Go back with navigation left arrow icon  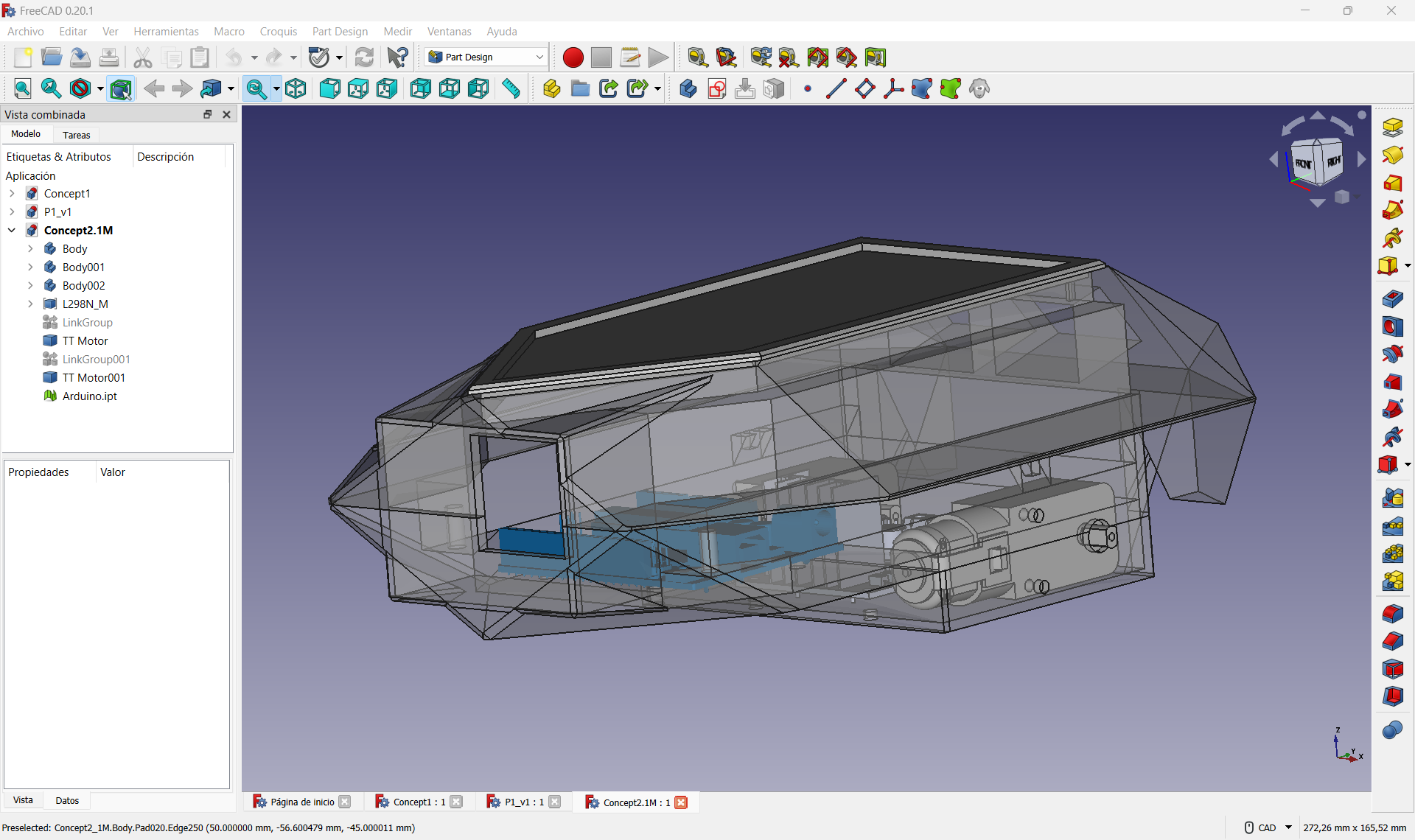click(x=154, y=89)
